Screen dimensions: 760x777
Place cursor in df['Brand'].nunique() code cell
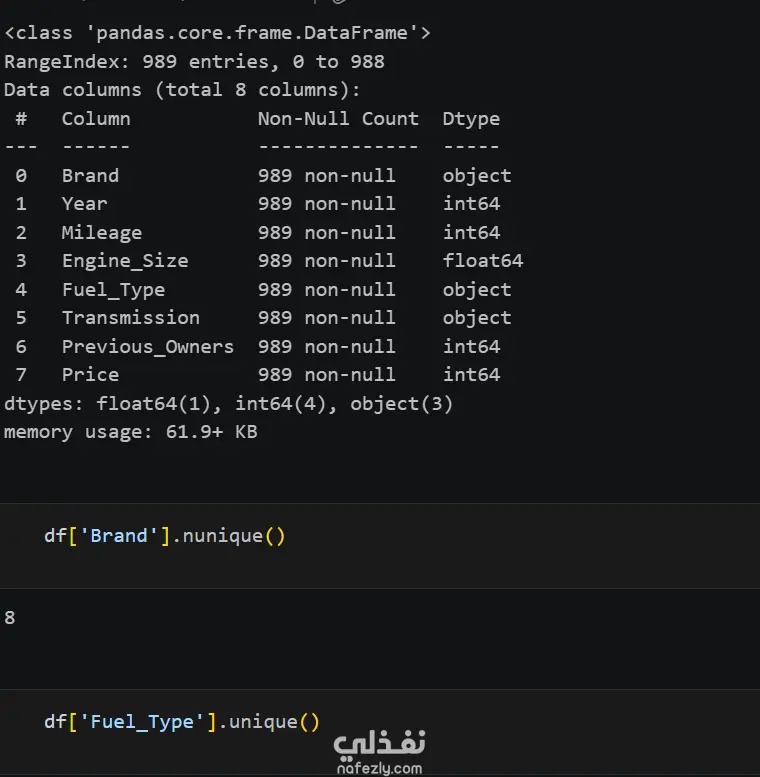point(380,546)
